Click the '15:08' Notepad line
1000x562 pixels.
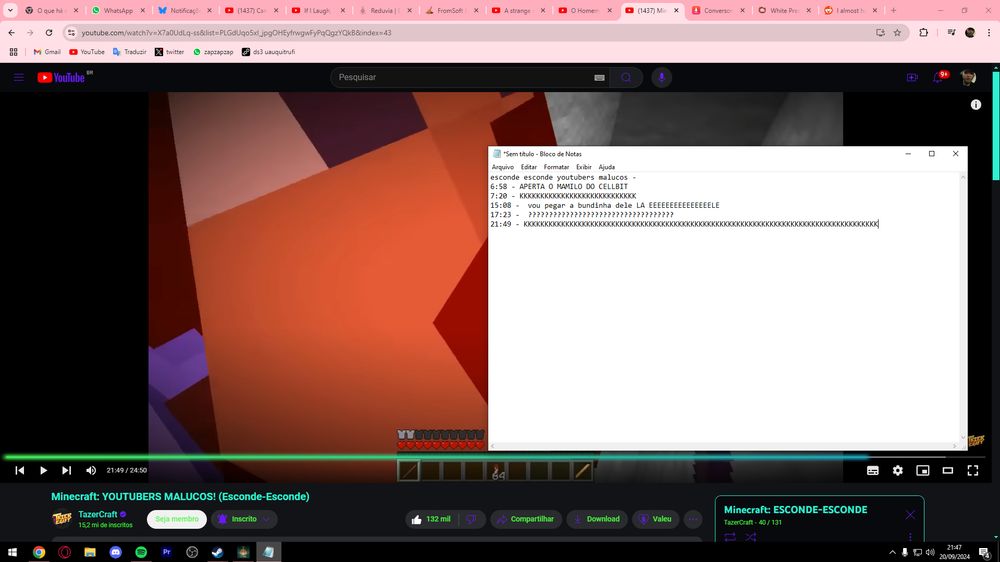[x=605, y=205]
